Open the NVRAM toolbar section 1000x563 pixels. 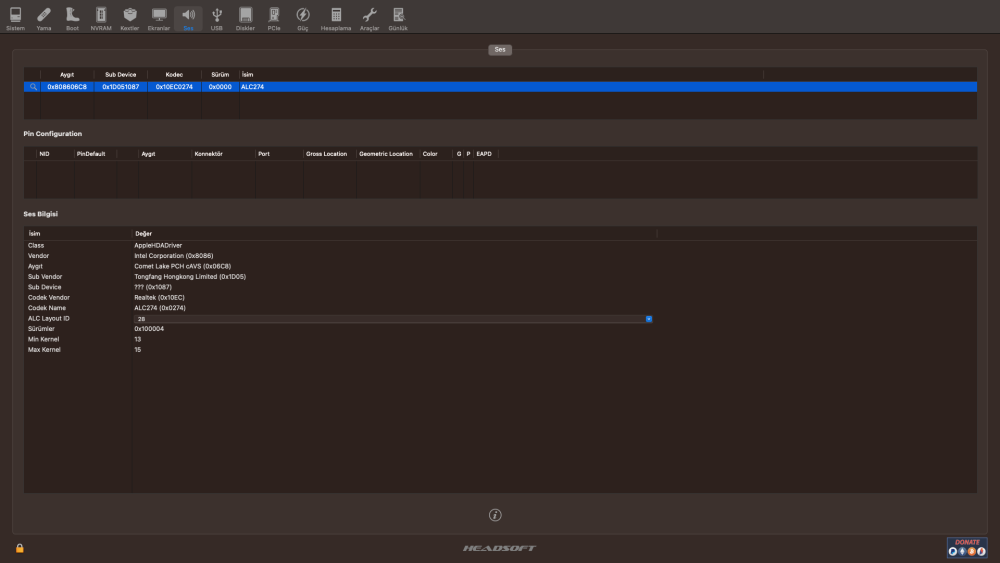click(101, 18)
